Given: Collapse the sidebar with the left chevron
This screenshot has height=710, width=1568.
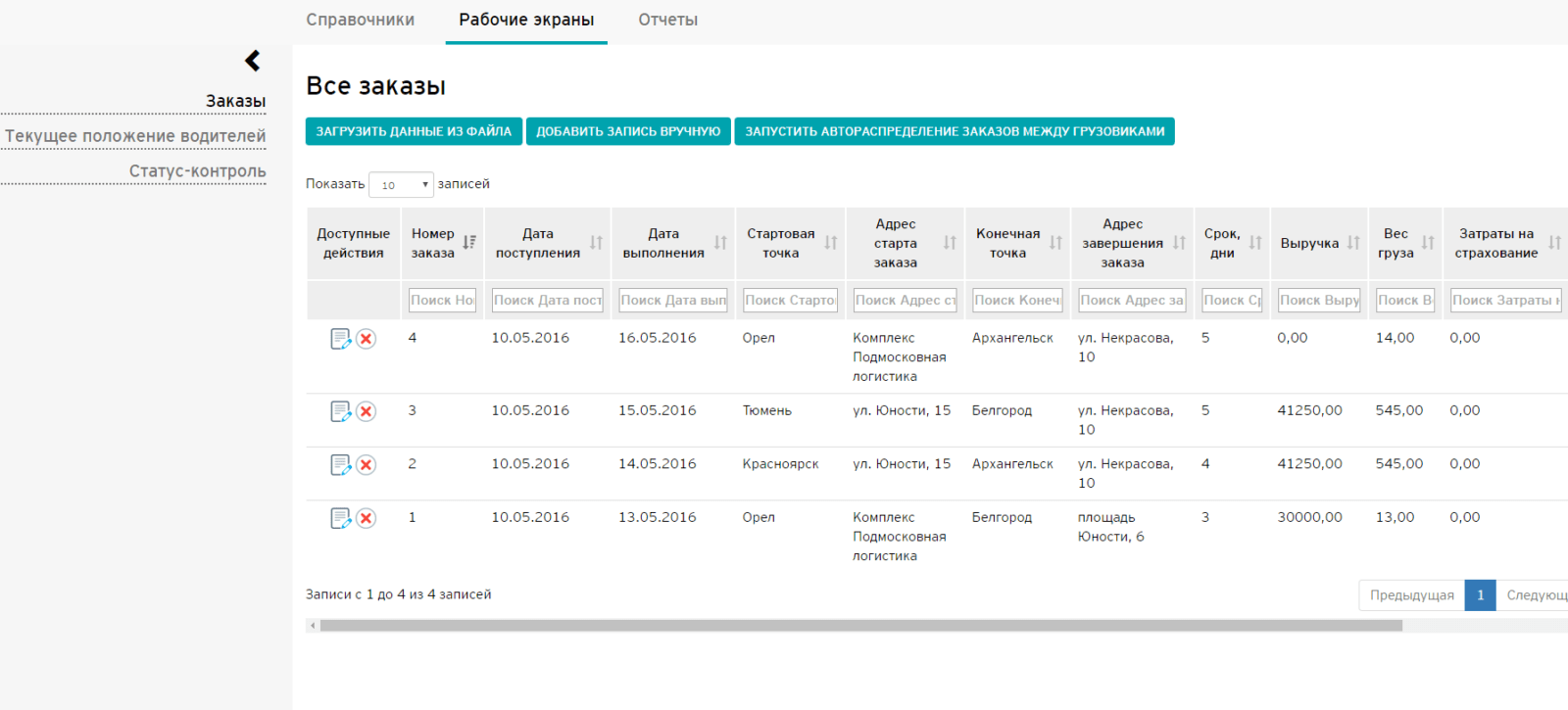Looking at the screenshot, I should click(x=253, y=61).
